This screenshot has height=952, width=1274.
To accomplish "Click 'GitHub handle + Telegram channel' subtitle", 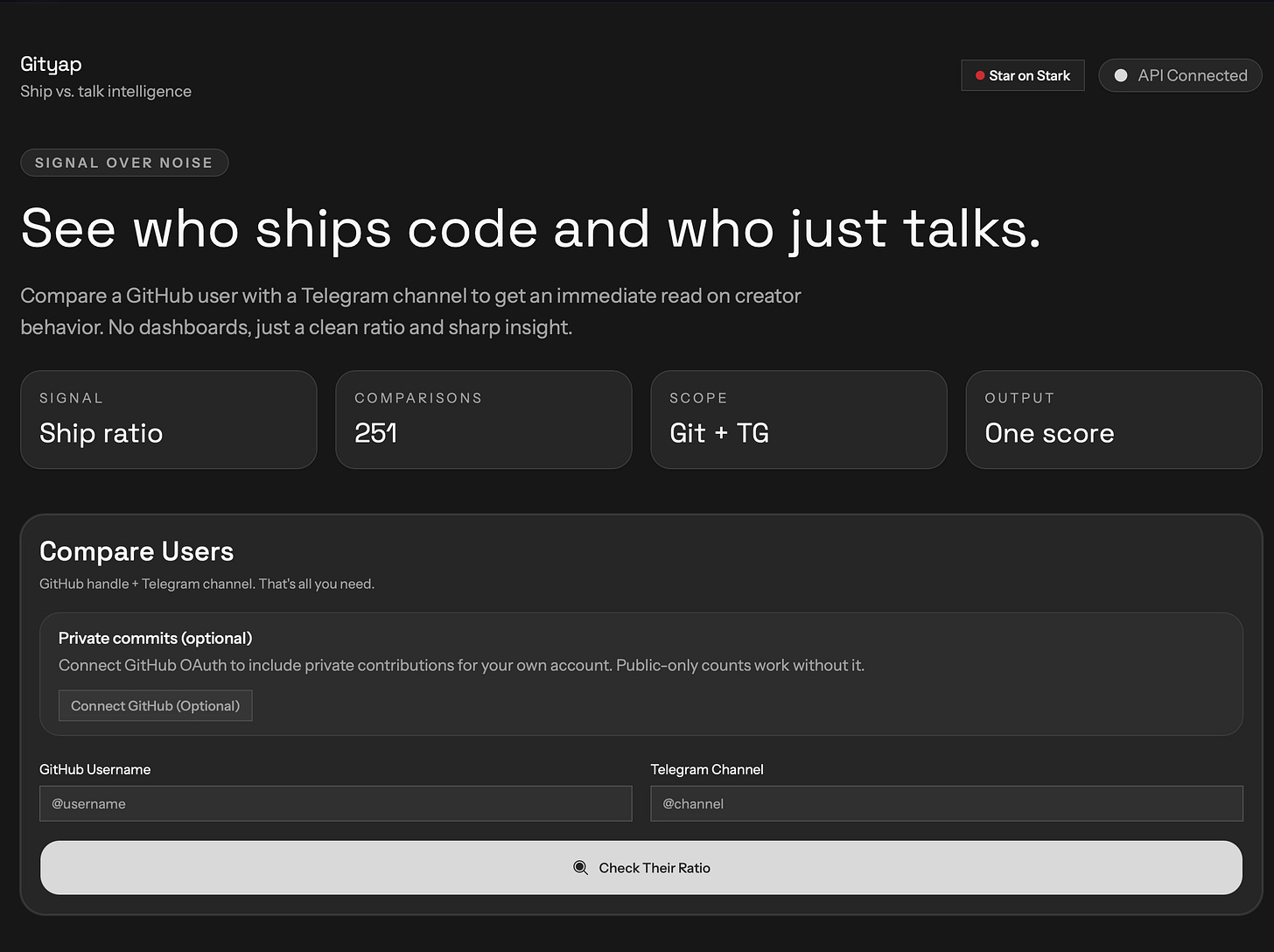I will click(206, 584).
